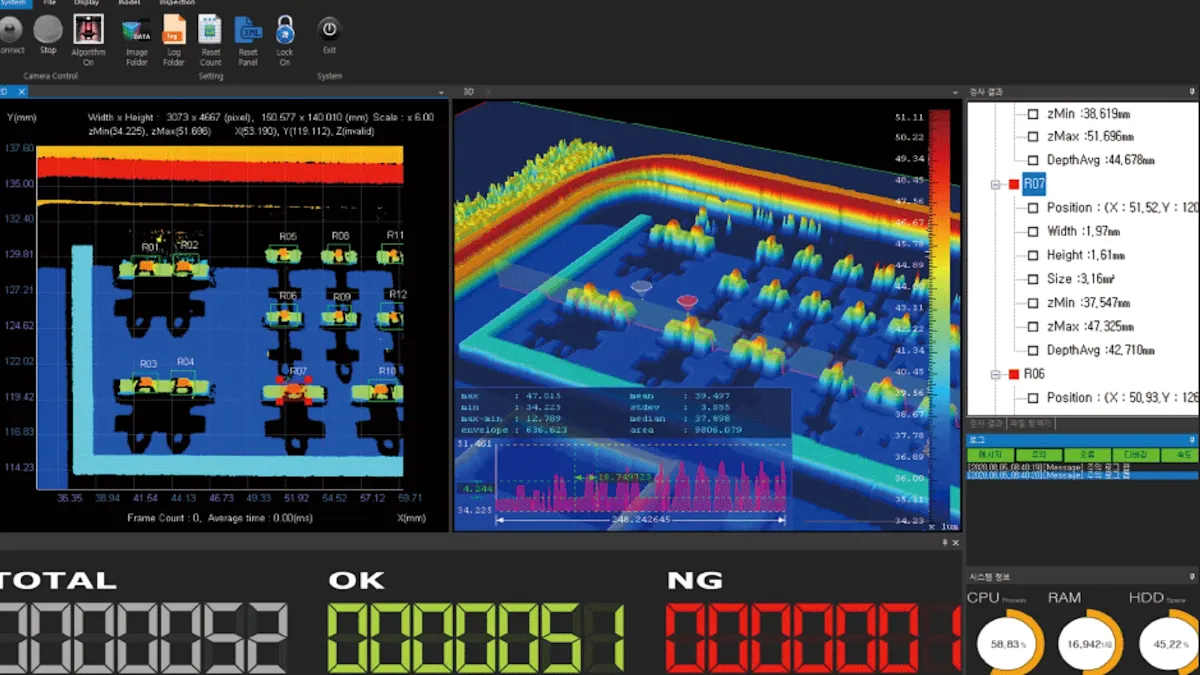Viewport: 1200px width, 675px height.
Task: Check the zMin 38,619mm box
Action: [x=1034, y=113]
